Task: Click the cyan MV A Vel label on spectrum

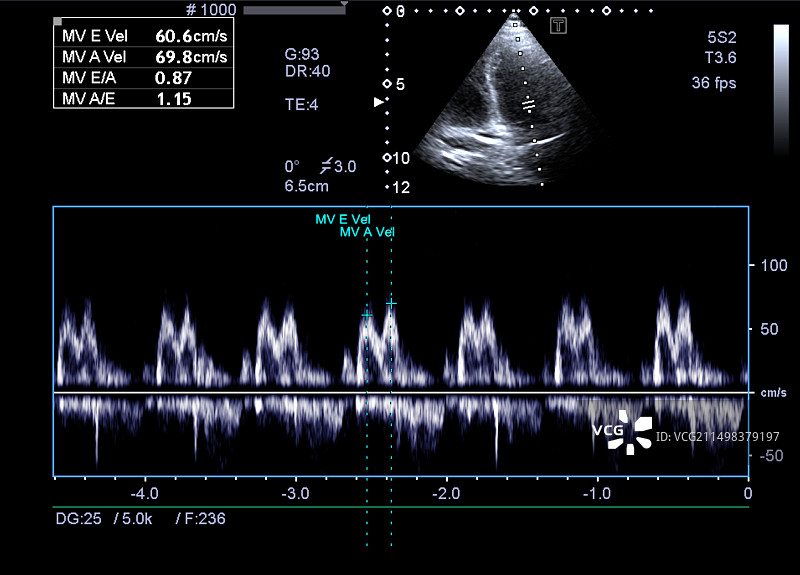Action: tap(367, 232)
